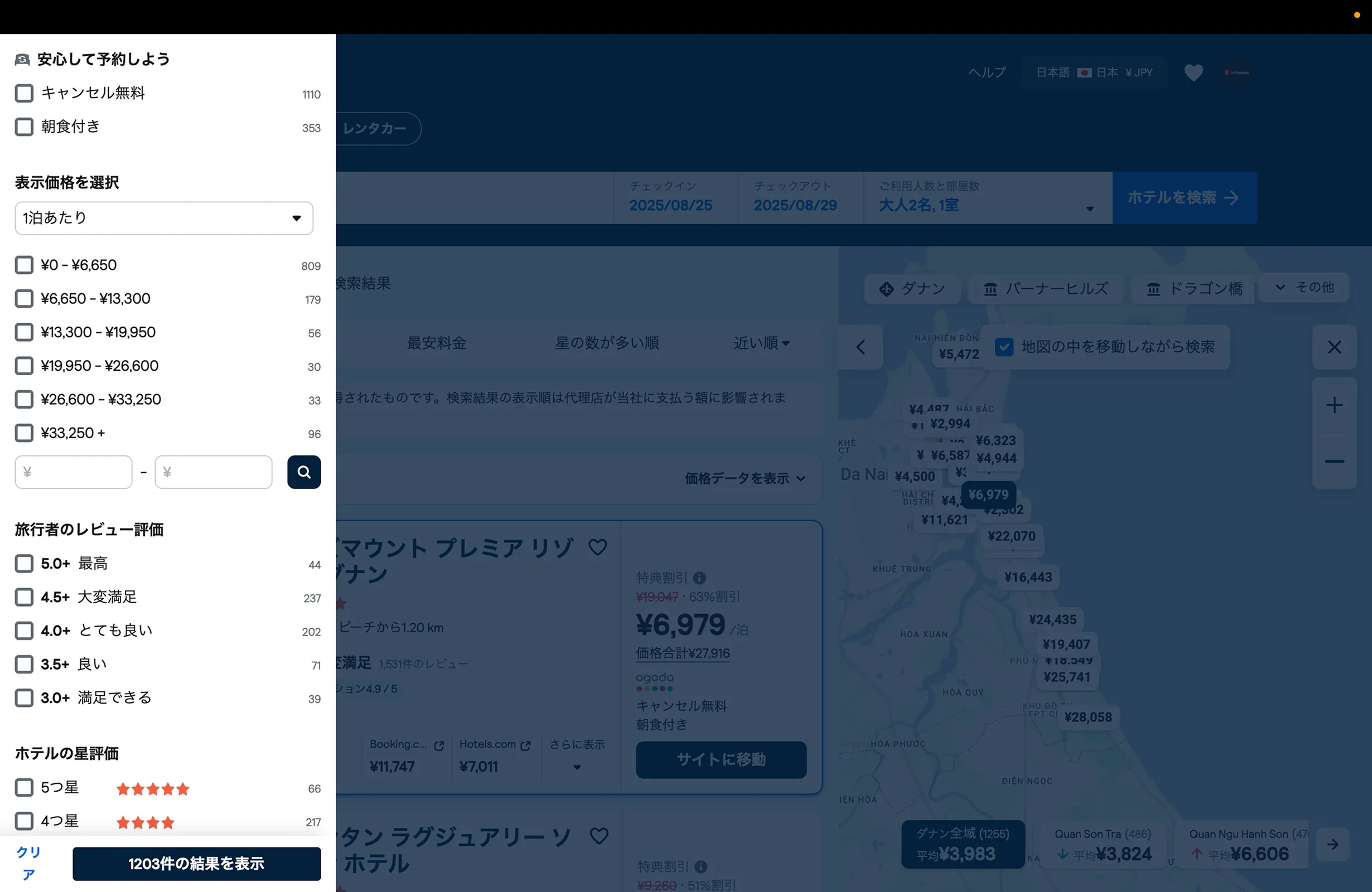The image size is (1372, 892).
Task: Favorite the タン ラグジュアリー hotel heart
Action: tap(599, 836)
